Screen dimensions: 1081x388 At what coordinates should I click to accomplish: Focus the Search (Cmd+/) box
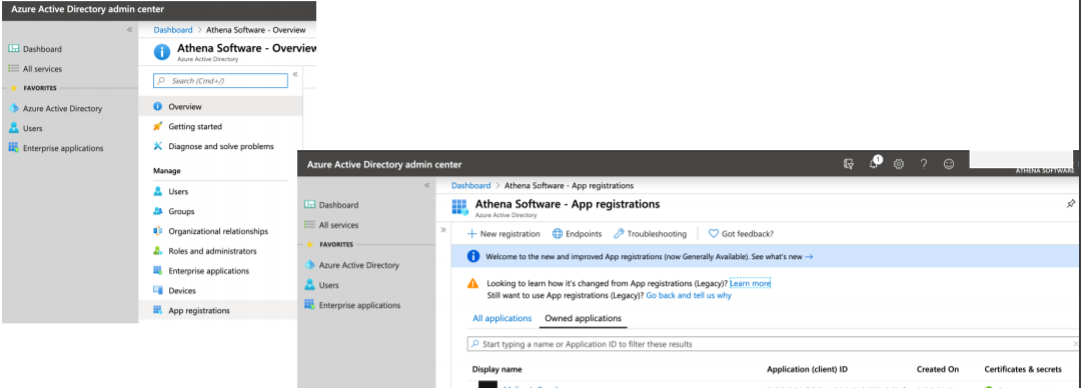tap(220, 81)
